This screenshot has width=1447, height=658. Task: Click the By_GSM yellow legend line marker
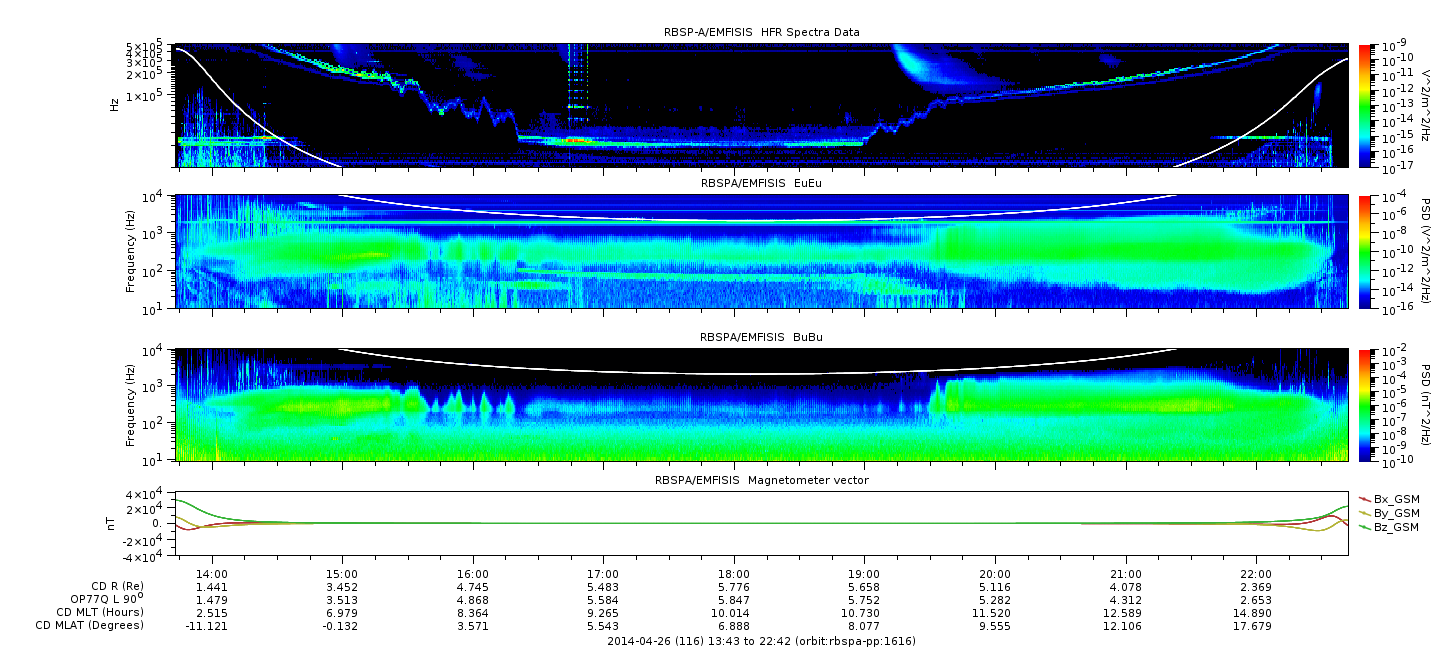[1364, 512]
